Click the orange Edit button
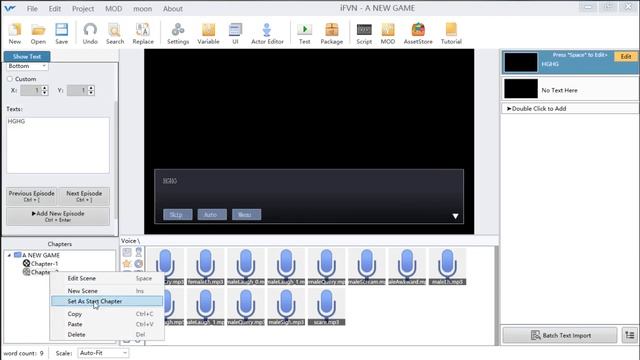The height and width of the screenshot is (360, 640). tap(626, 57)
